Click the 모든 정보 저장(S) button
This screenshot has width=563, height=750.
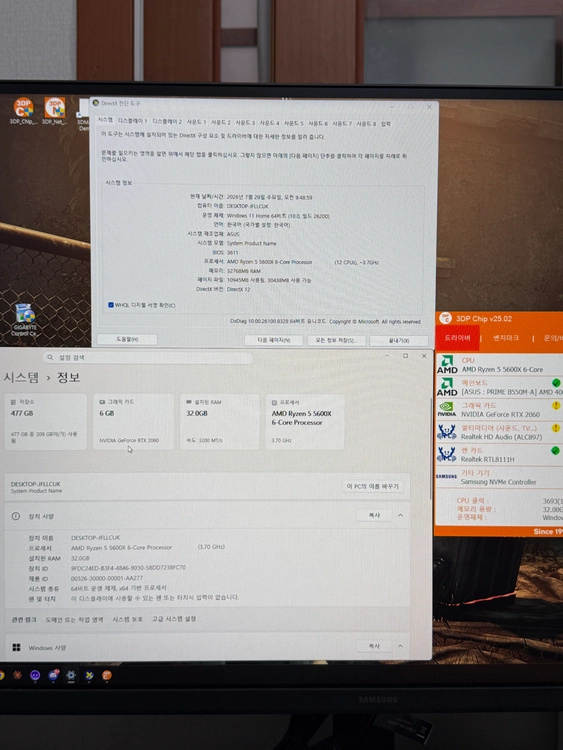pyautogui.click(x=336, y=340)
